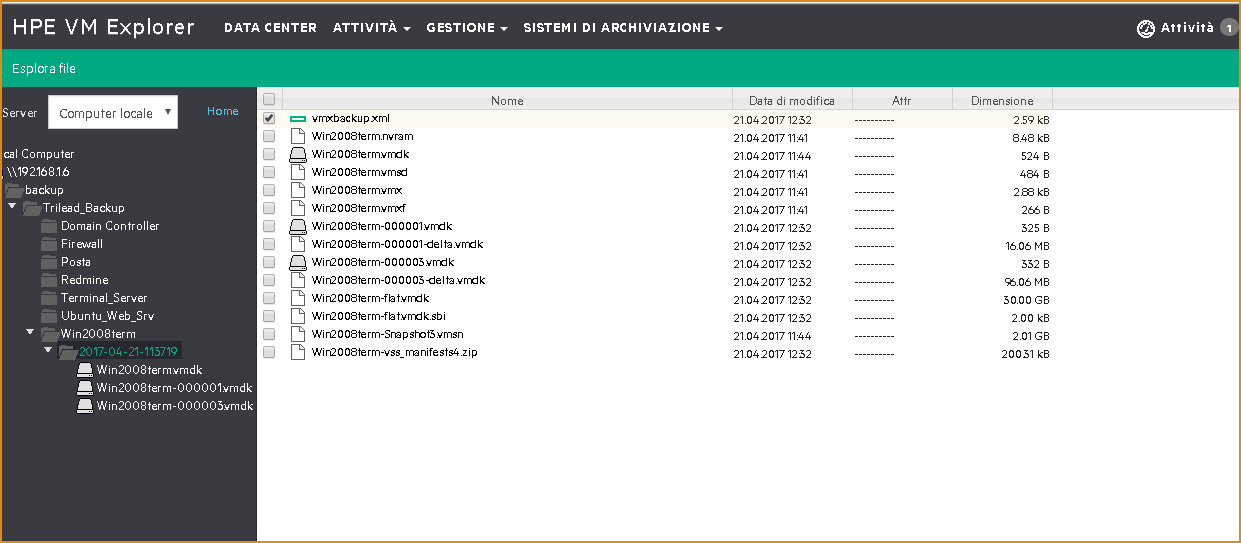This screenshot has height=543, width=1241.
Task: Check the Win2008term-Snapshot3.vmsn checkbox
Action: point(268,334)
